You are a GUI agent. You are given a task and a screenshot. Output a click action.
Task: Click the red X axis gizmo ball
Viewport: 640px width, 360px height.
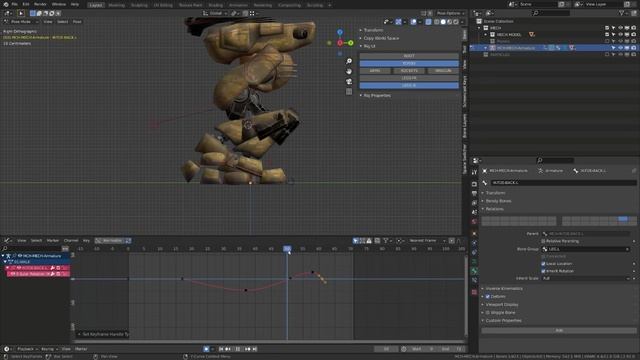point(340,43)
